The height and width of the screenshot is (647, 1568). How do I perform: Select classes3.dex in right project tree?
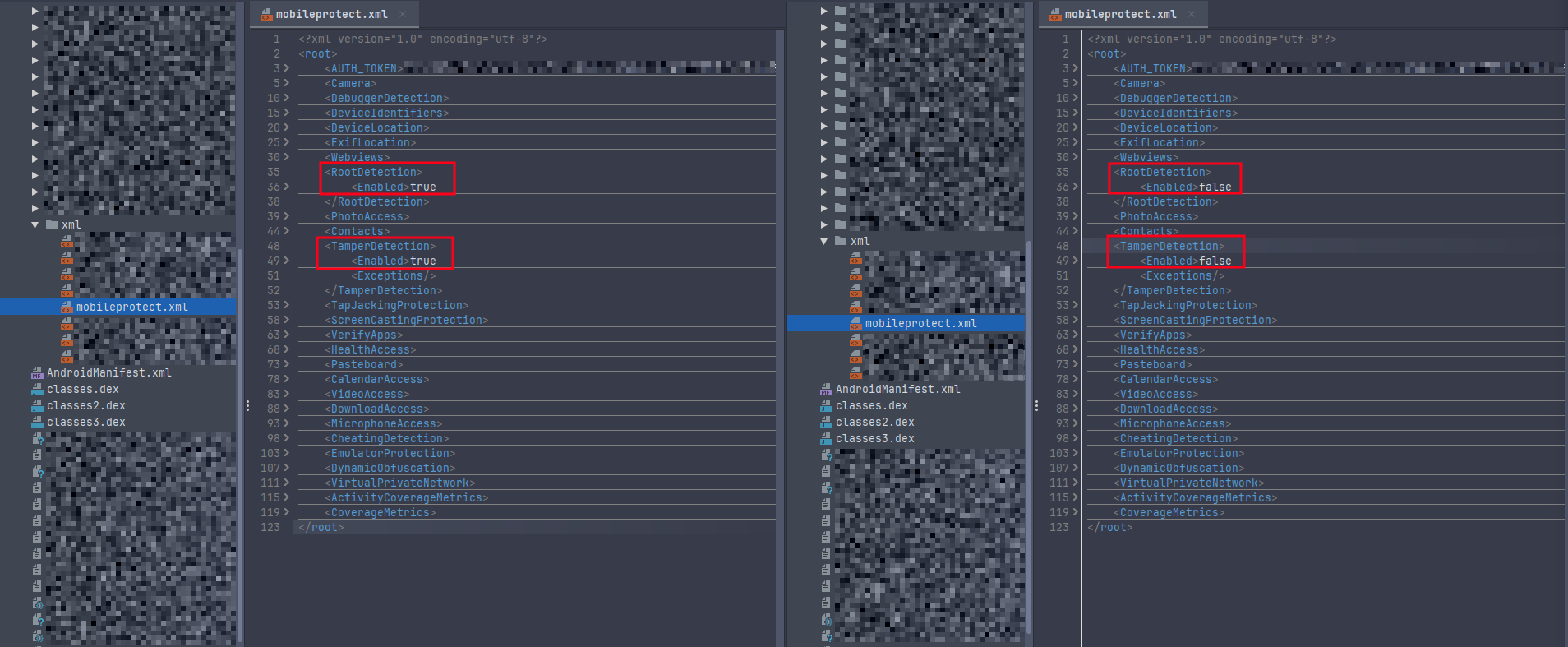pyautogui.click(x=875, y=438)
